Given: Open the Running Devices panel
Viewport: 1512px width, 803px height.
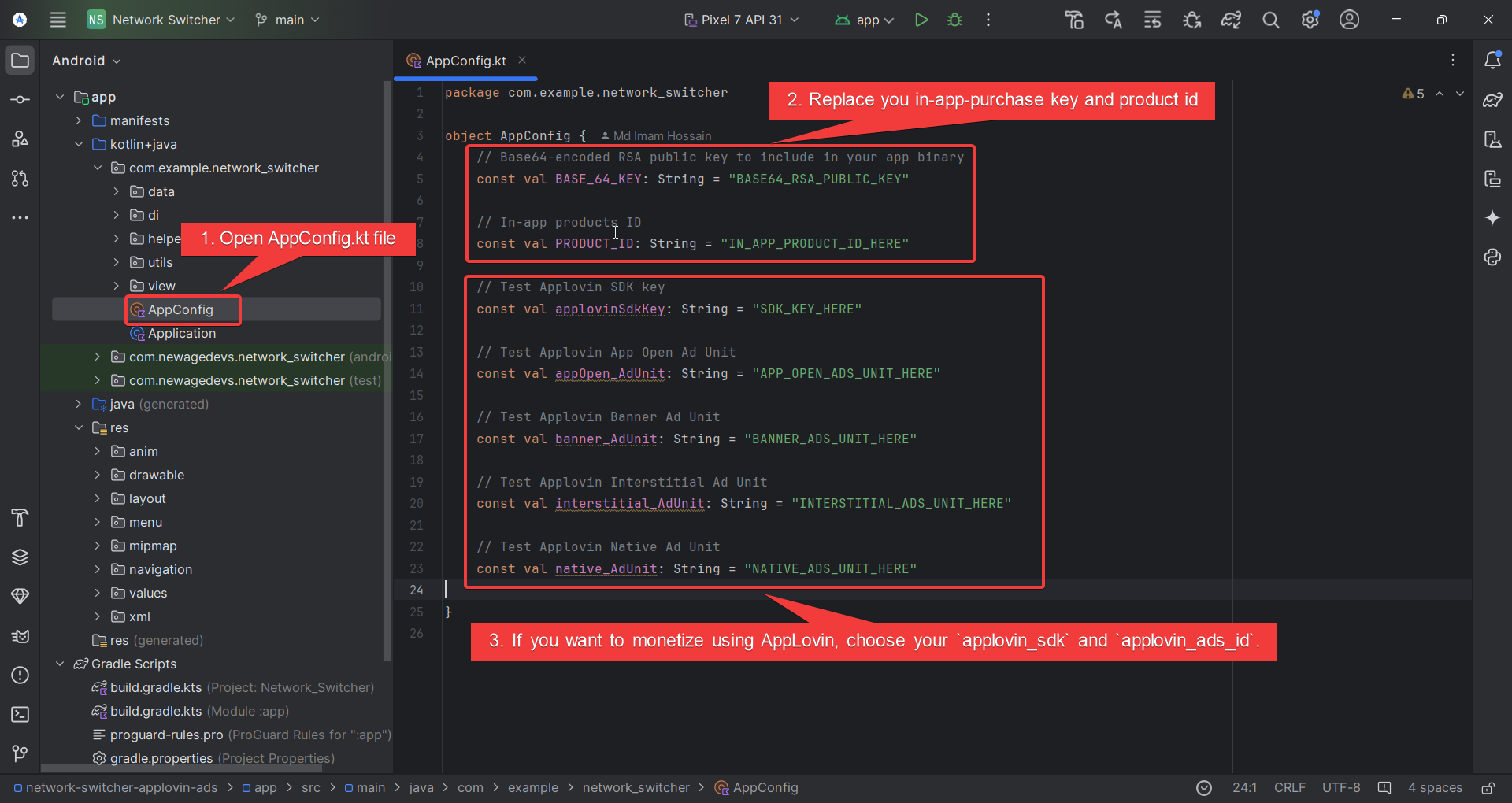Looking at the screenshot, I should 1494,179.
